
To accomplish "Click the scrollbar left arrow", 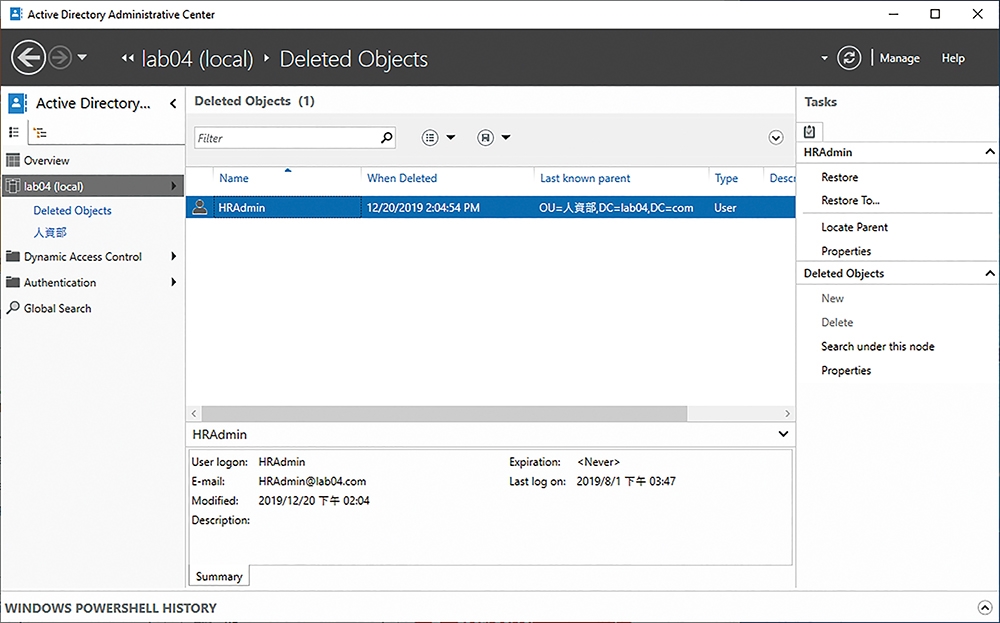I will tap(194, 413).
